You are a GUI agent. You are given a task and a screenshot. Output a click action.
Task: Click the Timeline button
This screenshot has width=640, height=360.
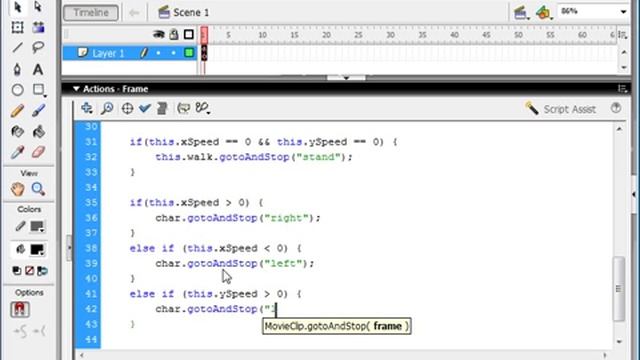coord(91,12)
